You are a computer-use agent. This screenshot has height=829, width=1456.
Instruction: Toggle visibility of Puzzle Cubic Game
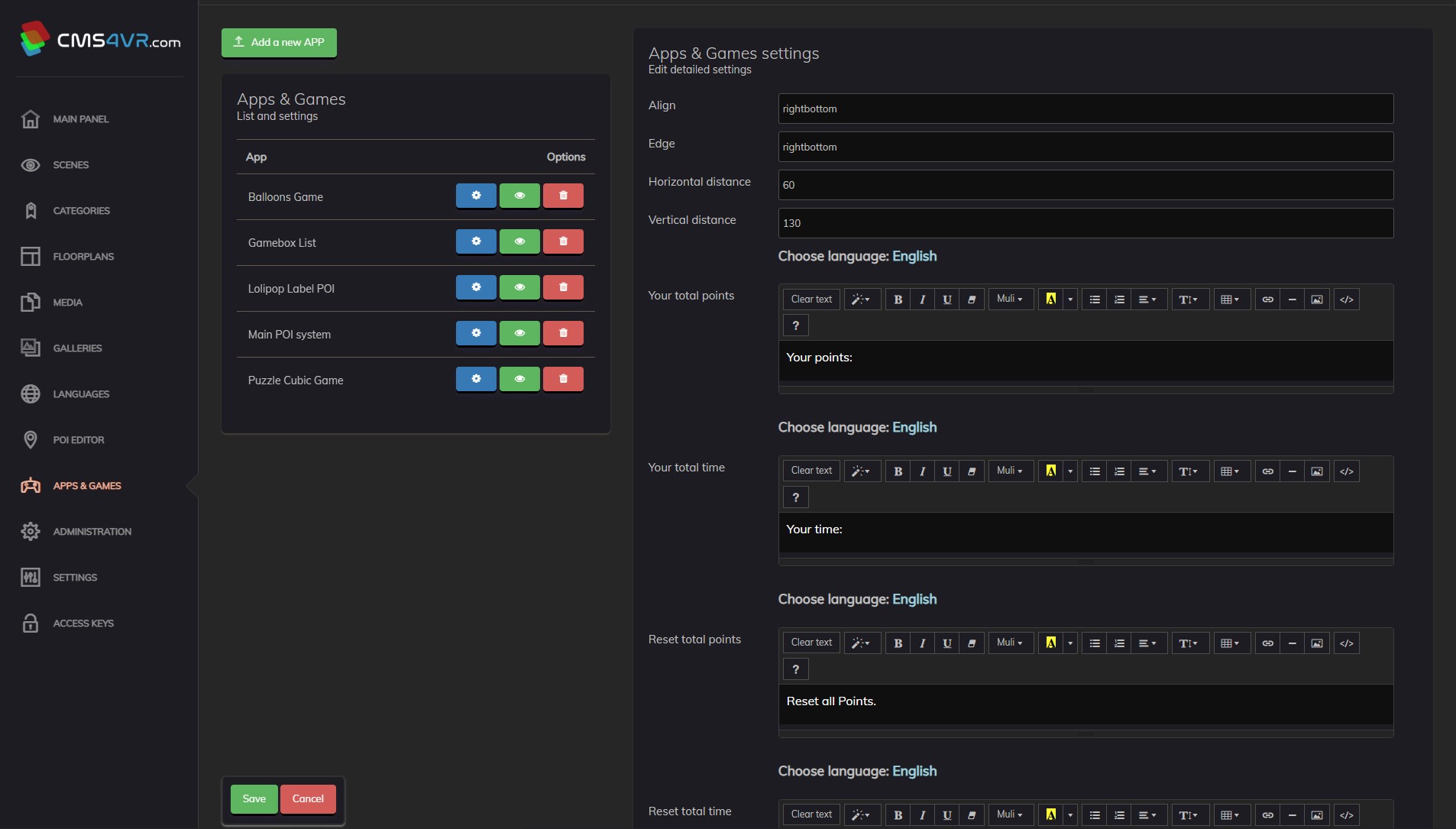point(519,379)
